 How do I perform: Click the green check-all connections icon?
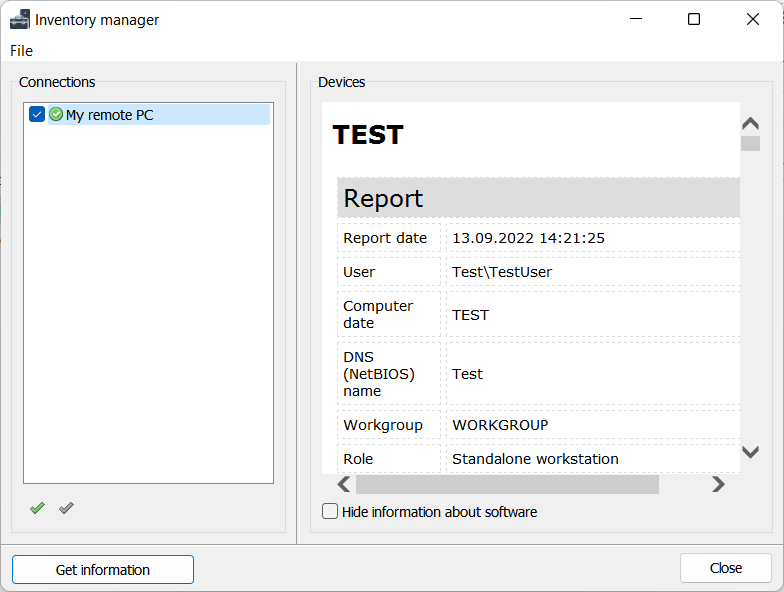(x=37, y=508)
